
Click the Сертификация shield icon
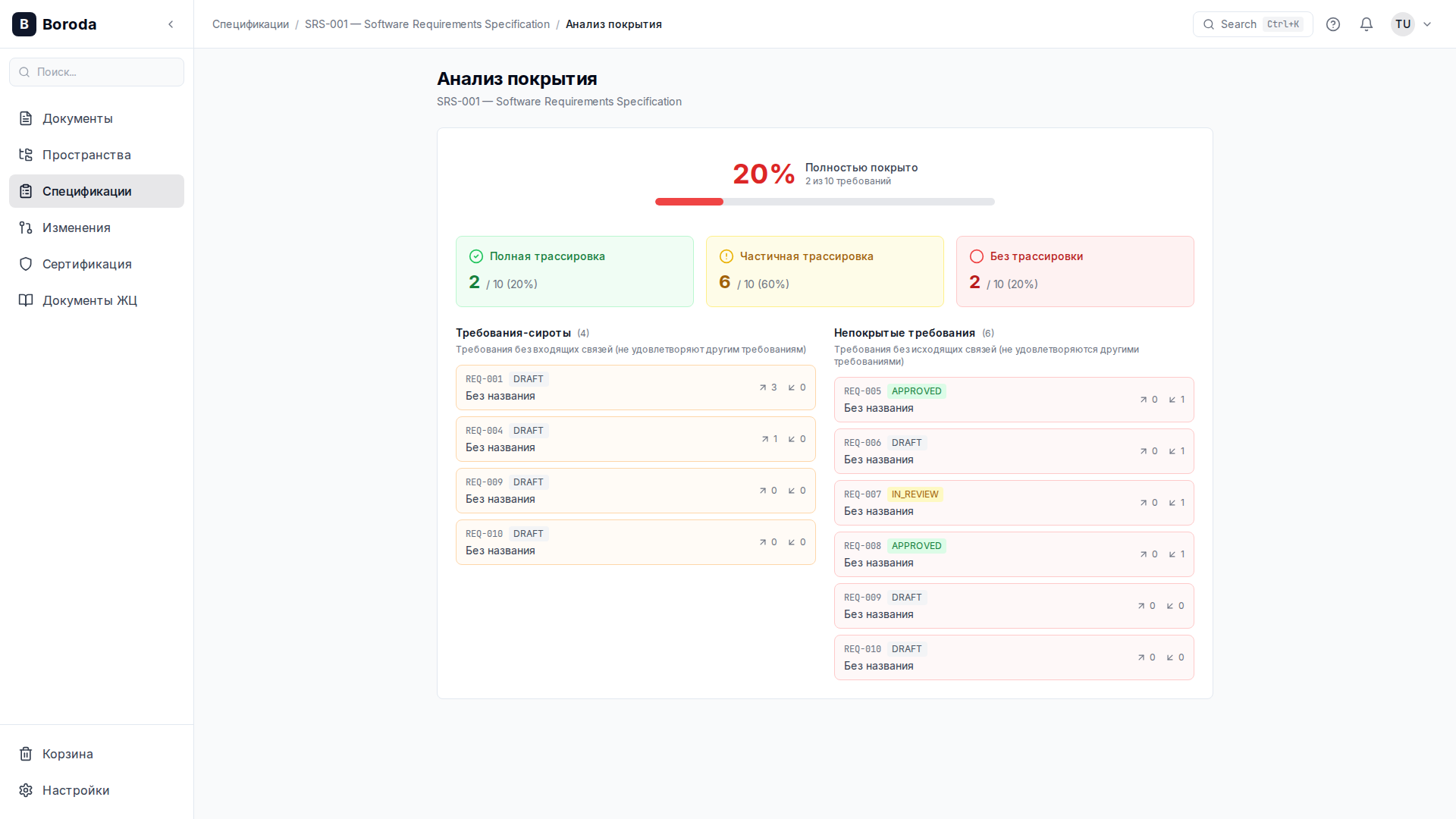tap(26, 264)
